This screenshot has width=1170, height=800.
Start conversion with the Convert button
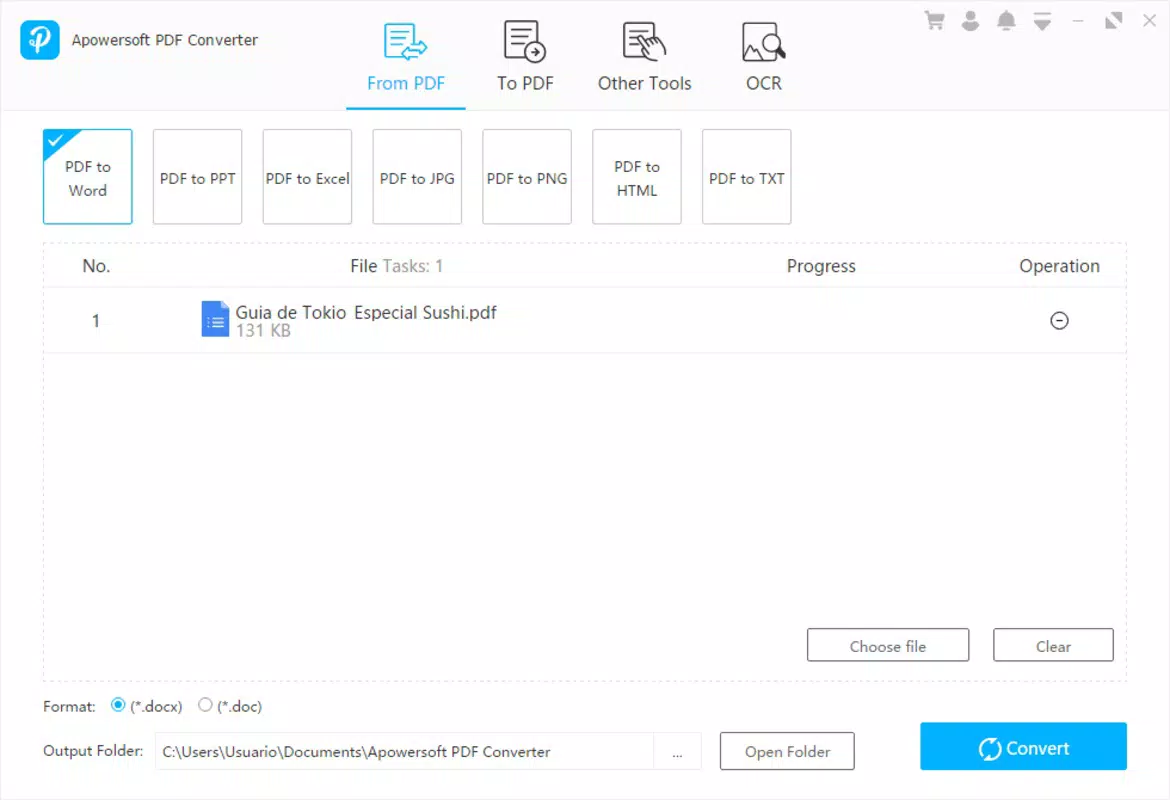[x=1023, y=746]
